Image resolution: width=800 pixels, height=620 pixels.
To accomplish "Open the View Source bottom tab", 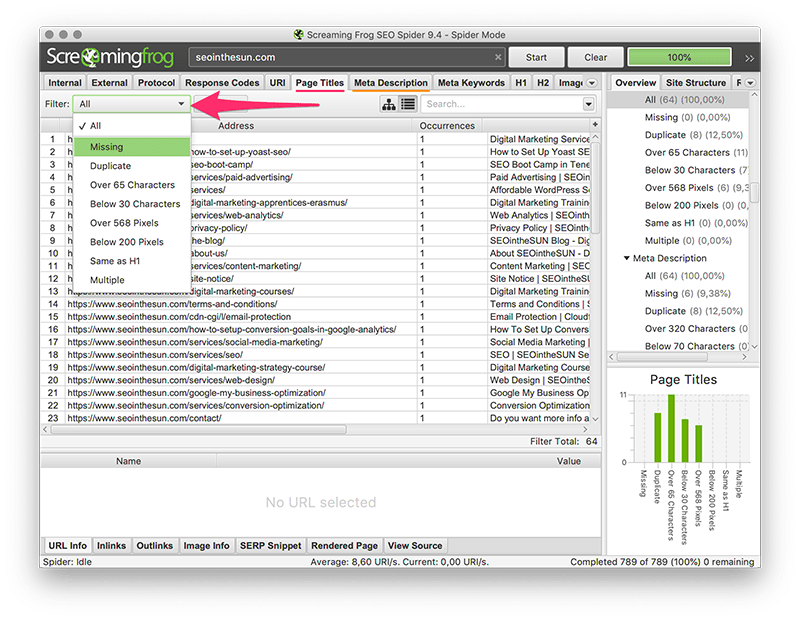I will (x=415, y=545).
